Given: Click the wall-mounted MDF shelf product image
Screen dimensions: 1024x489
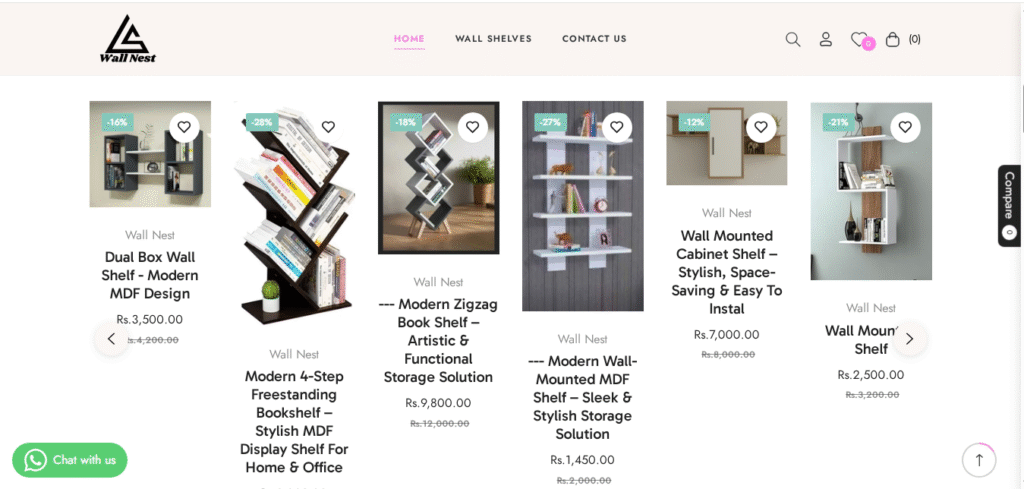Looking at the screenshot, I should (583, 206).
